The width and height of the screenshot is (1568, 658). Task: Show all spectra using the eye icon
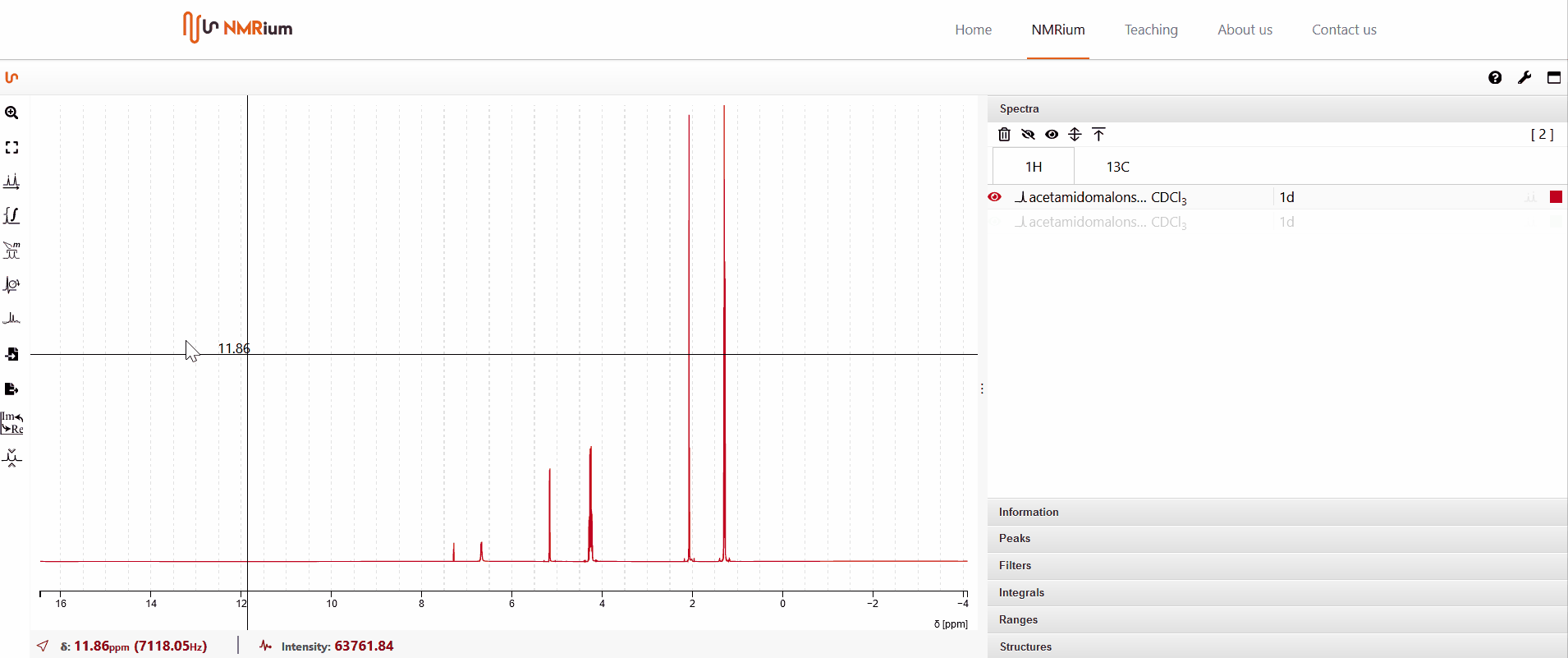click(1052, 135)
